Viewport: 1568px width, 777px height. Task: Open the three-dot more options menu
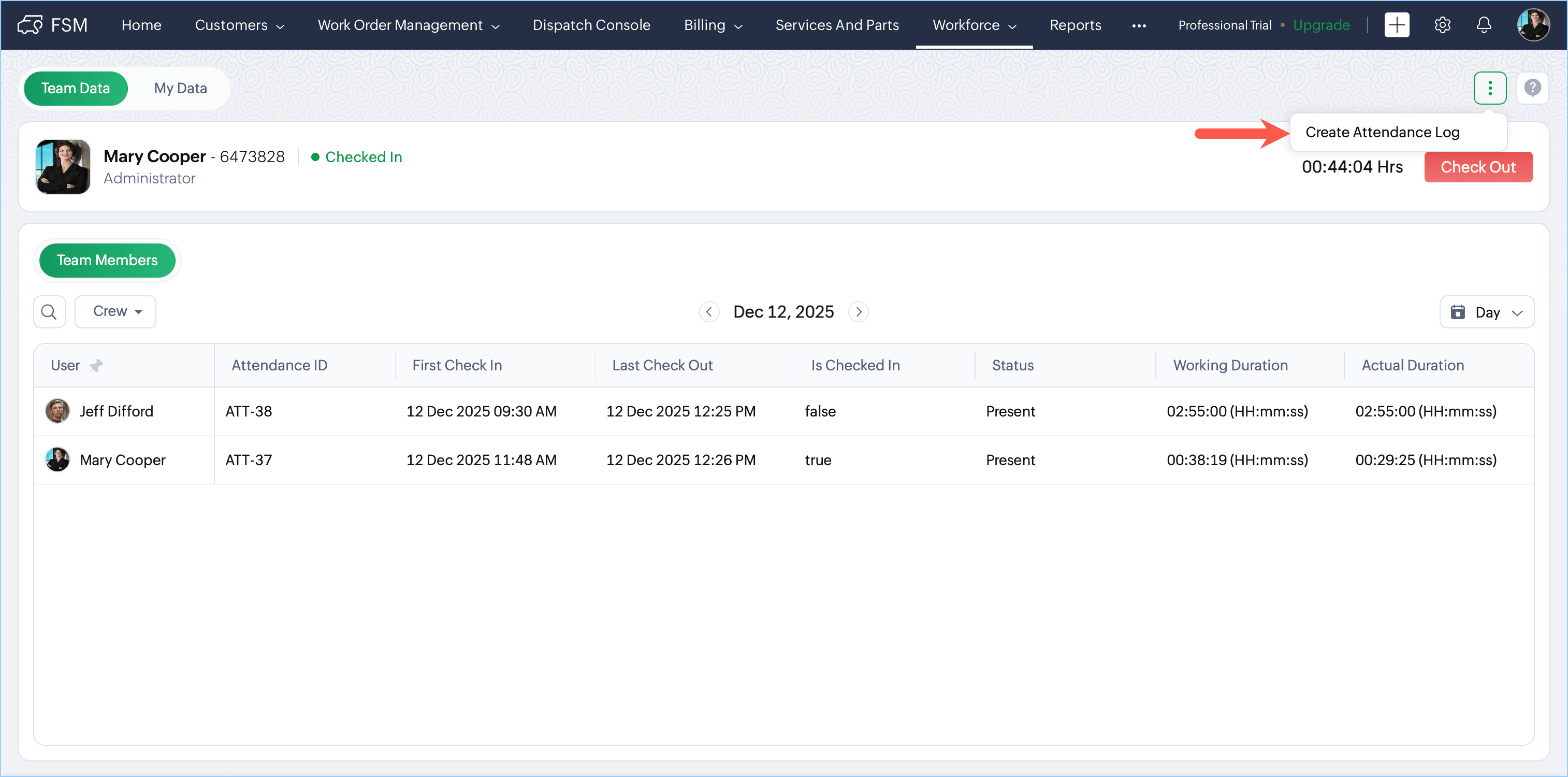(1489, 88)
